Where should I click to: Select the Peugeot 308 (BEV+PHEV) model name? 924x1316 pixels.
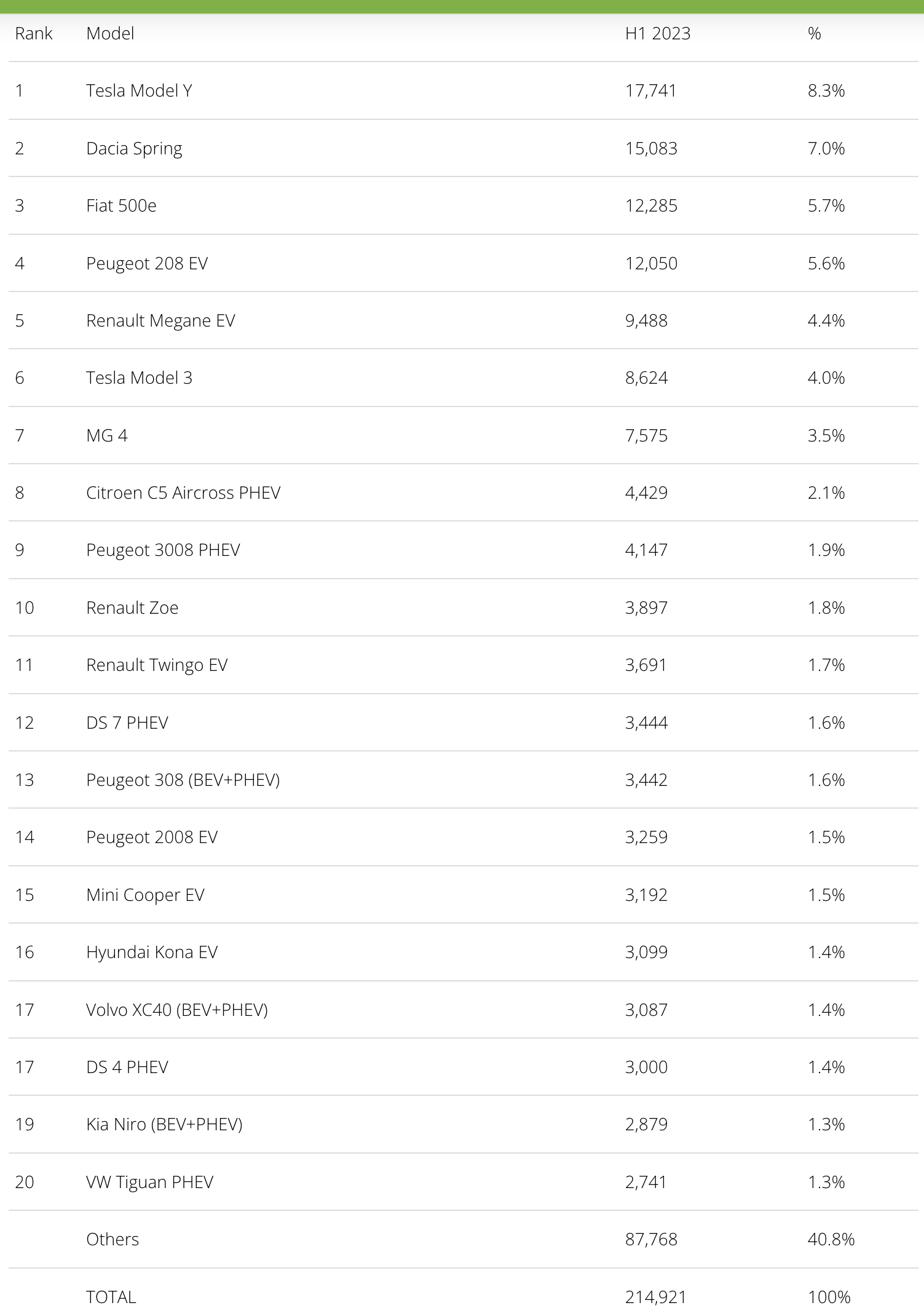point(183,780)
